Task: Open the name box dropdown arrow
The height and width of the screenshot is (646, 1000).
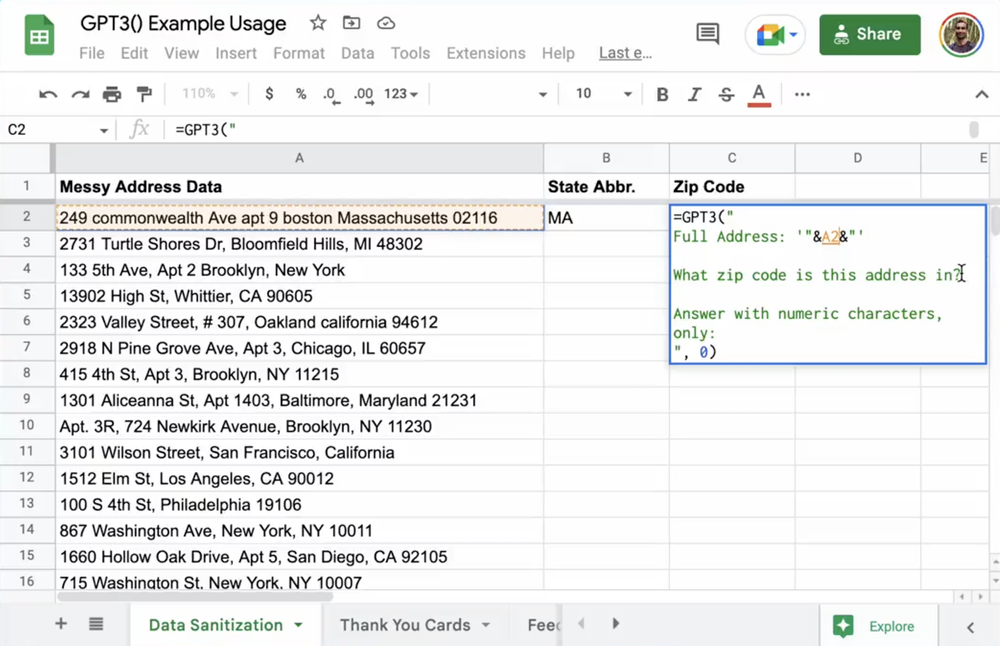Action: click(103, 131)
